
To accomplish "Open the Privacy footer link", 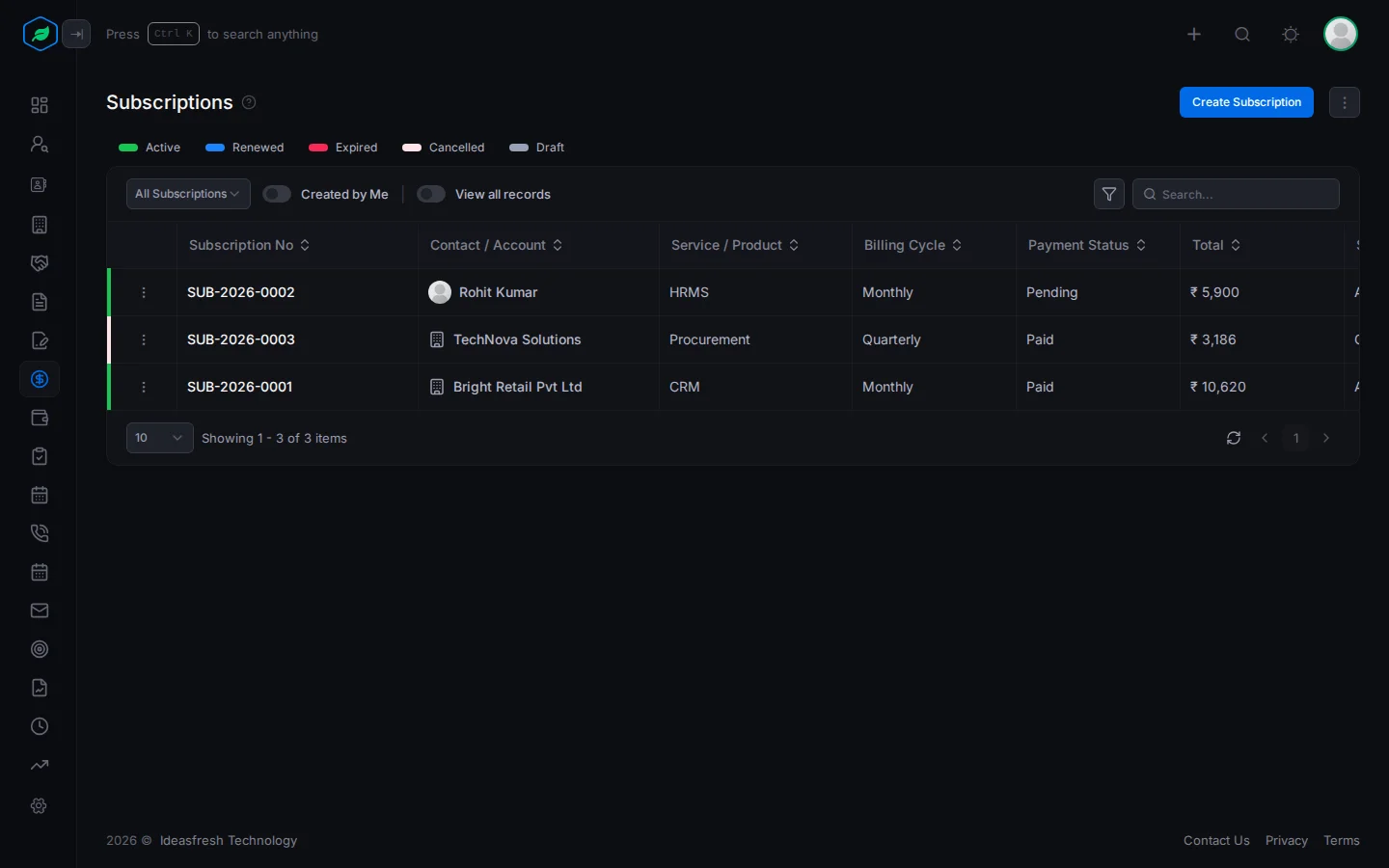I will click(1287, 841).
